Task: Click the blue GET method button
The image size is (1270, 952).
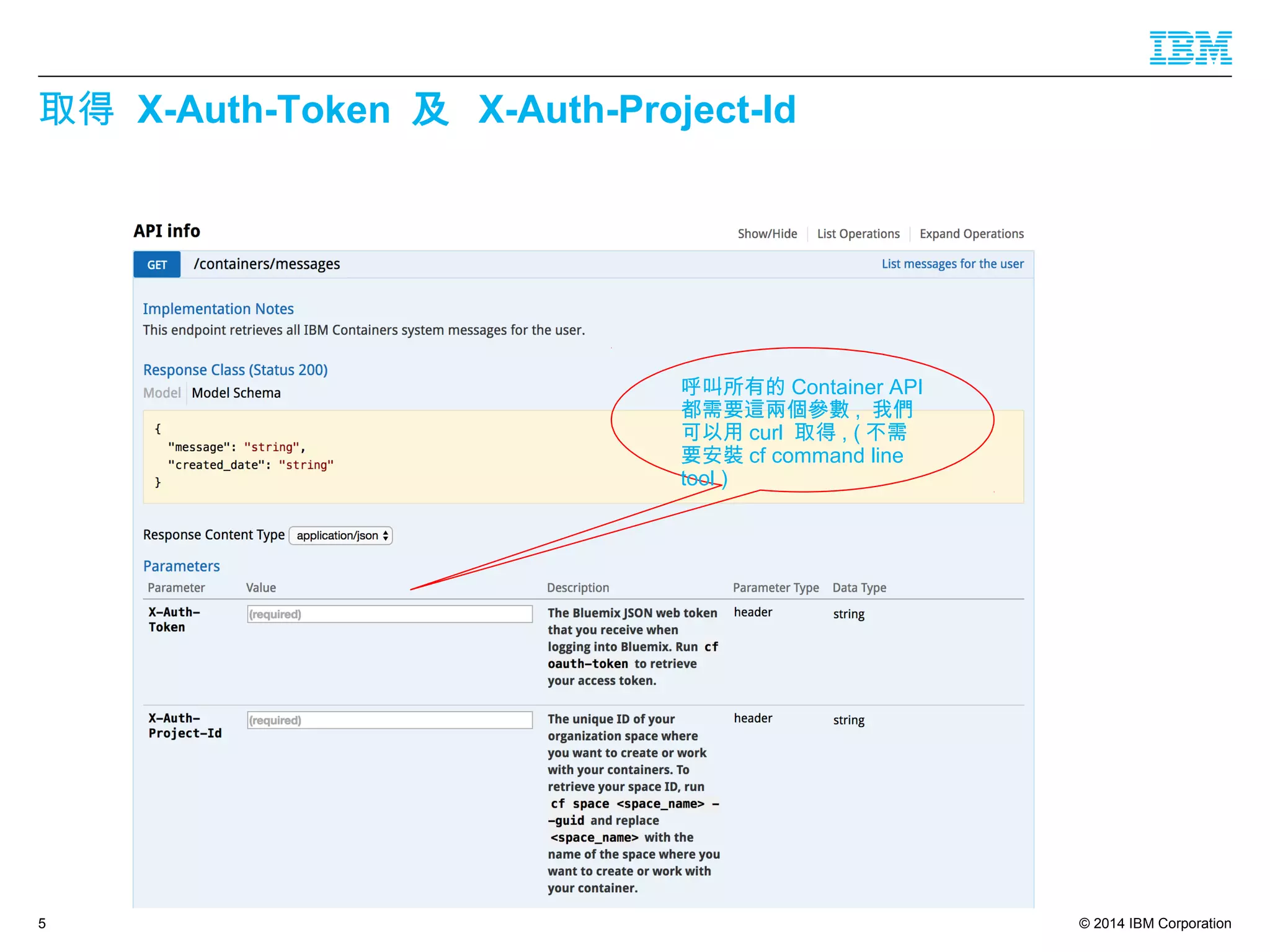Action: (157, 265)
